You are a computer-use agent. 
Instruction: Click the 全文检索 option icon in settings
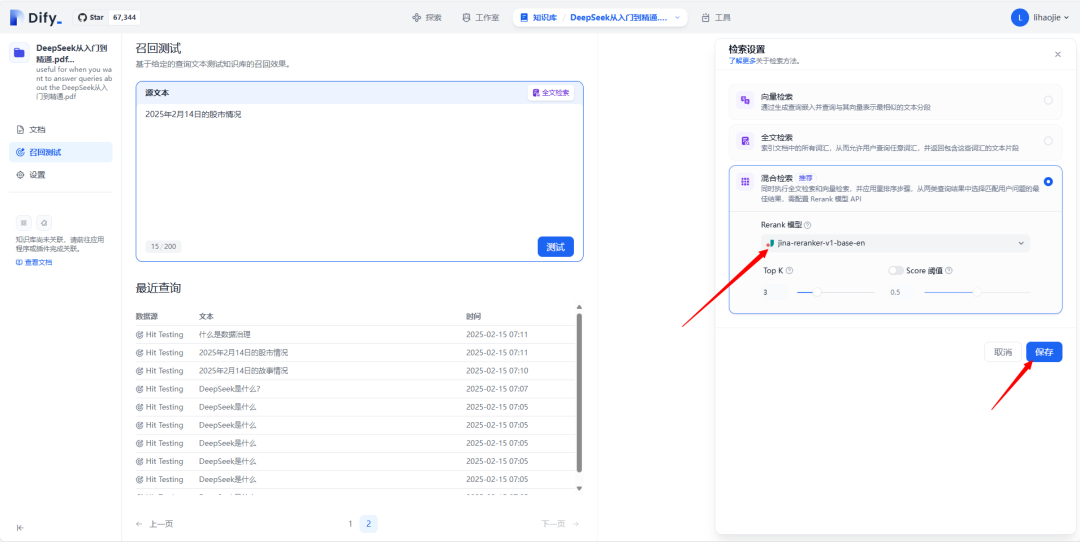tap(745, 141)
